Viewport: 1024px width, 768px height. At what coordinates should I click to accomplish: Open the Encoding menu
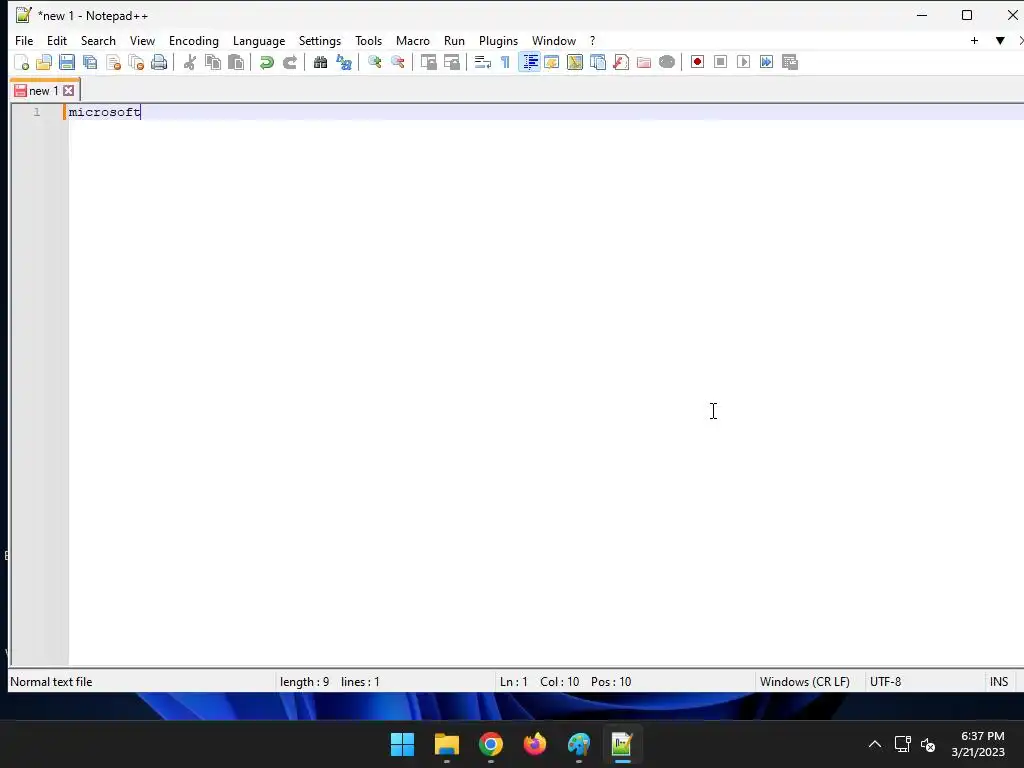(x=194, y=40)
